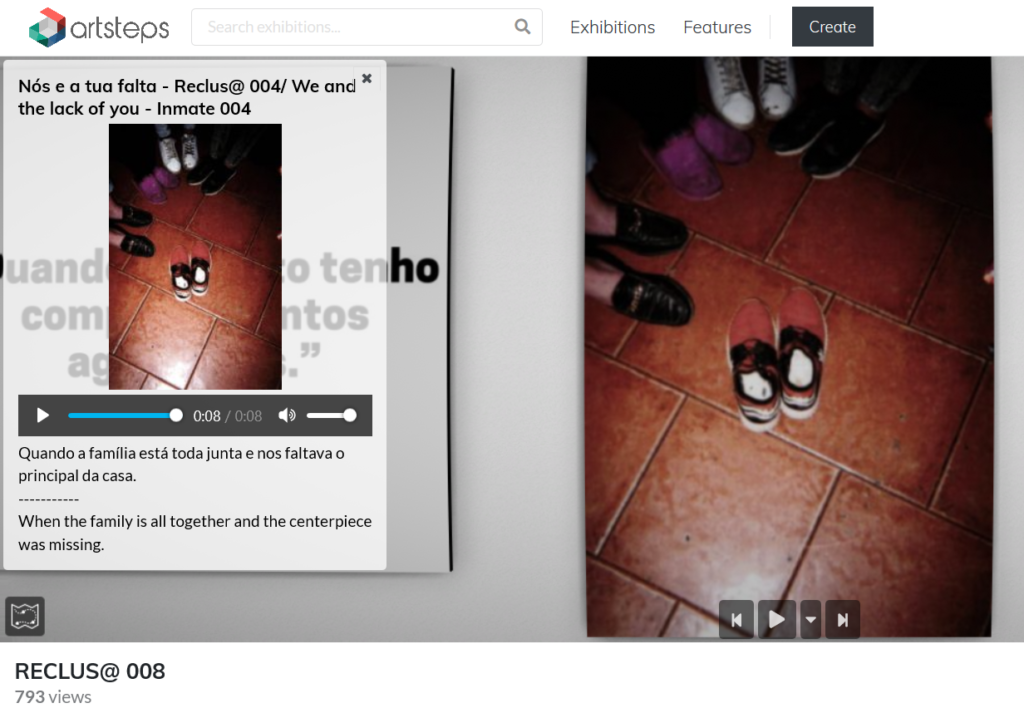Viewport: 1024px width, 708px height.
Task: Open the exhibition map icon
Action: 25,616
